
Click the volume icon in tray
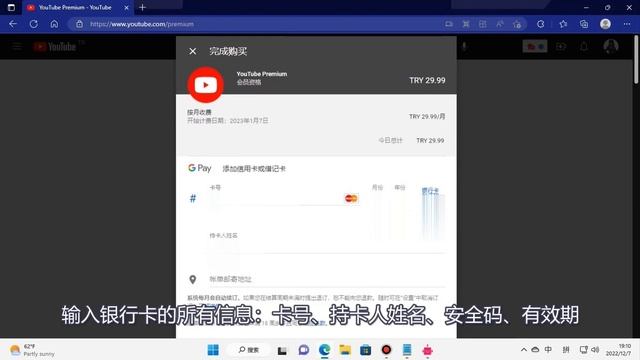tap(595, 350)
